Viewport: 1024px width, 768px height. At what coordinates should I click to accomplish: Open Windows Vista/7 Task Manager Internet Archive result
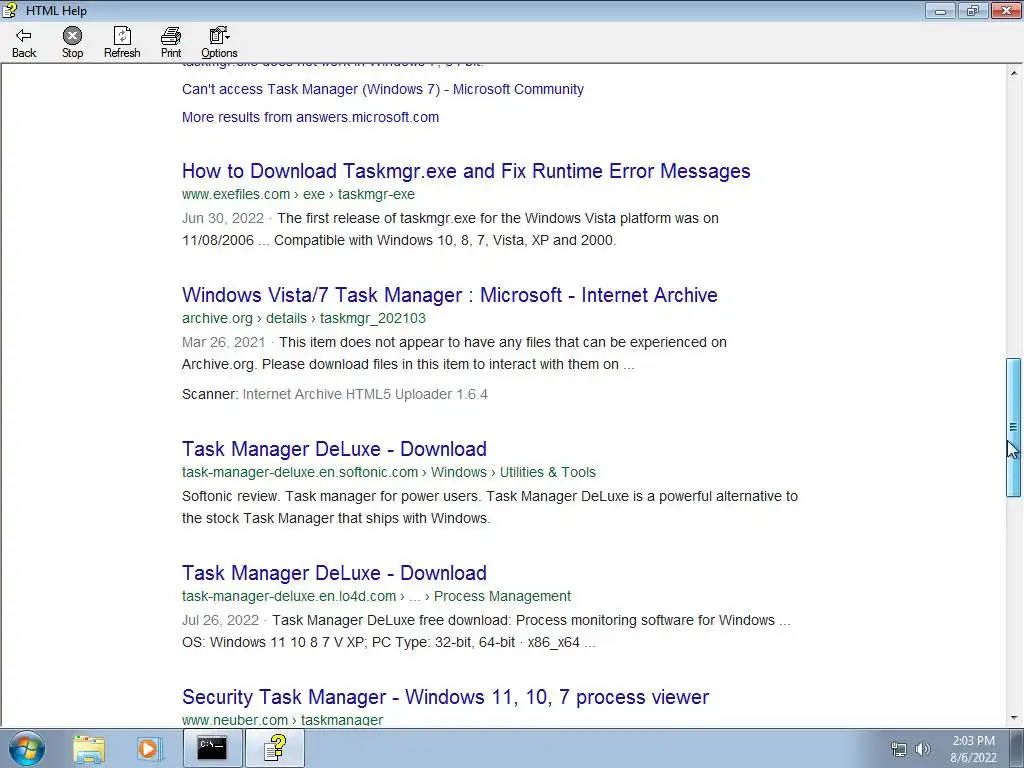pyautogui.click(x=450, y=295)
